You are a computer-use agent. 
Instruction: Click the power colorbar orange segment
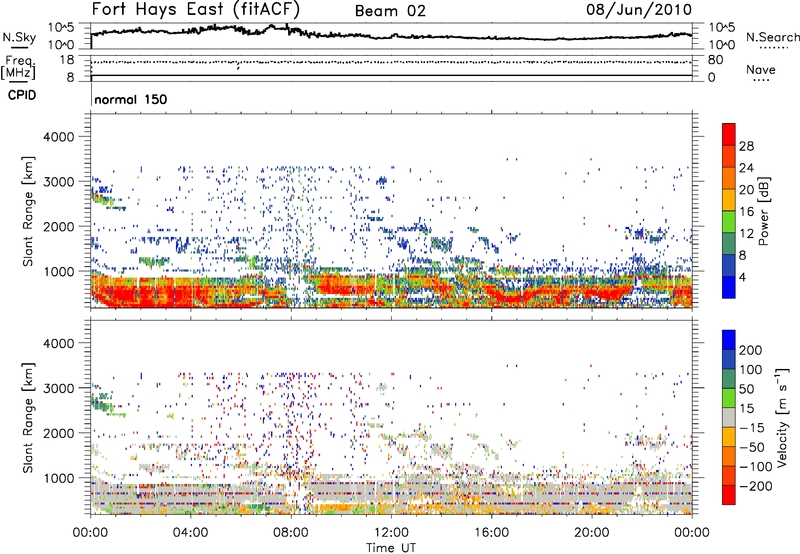click(729, 178)
